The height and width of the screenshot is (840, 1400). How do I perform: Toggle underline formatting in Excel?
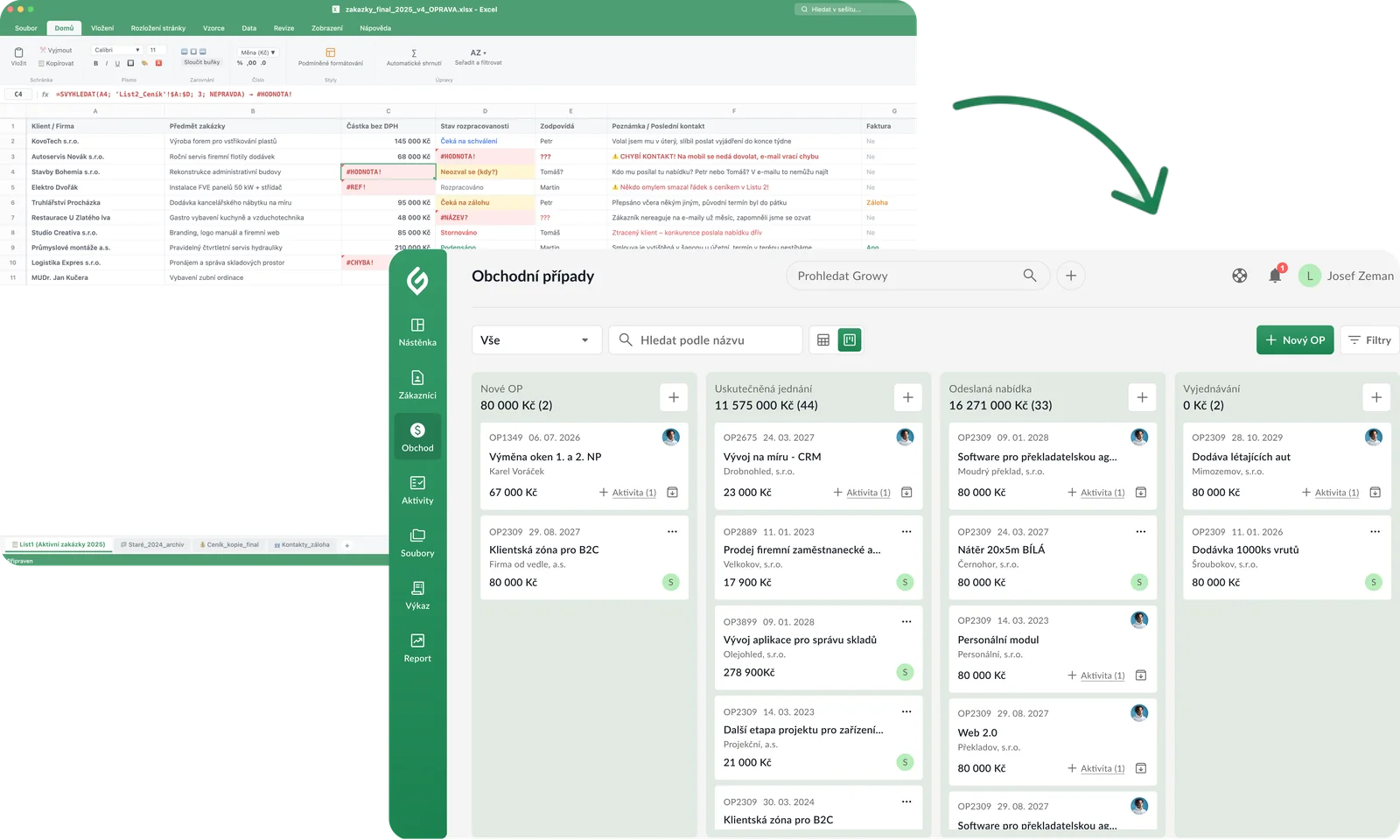pyautogui.click(x=117, y=63)
